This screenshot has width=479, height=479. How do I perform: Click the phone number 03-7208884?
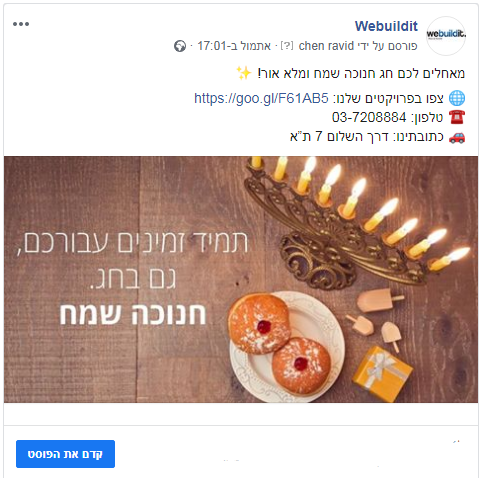point(369,117)
